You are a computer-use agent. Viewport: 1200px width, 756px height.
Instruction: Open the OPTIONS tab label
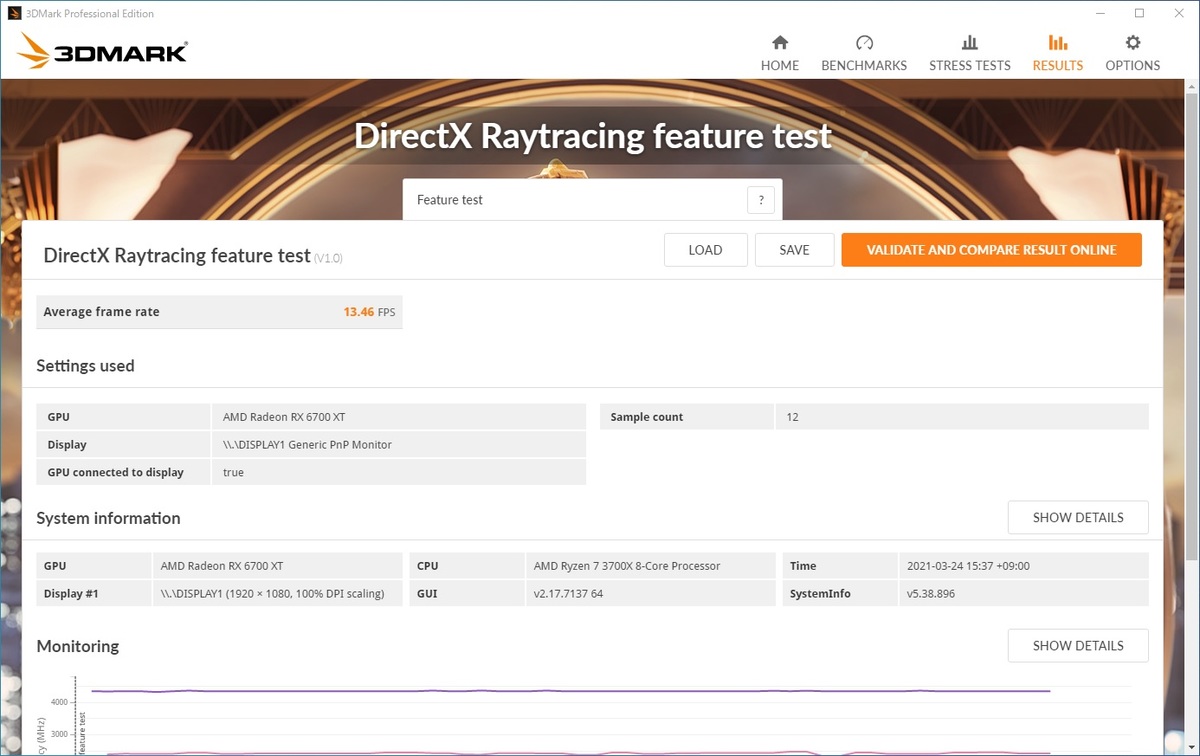(1133, 66)
